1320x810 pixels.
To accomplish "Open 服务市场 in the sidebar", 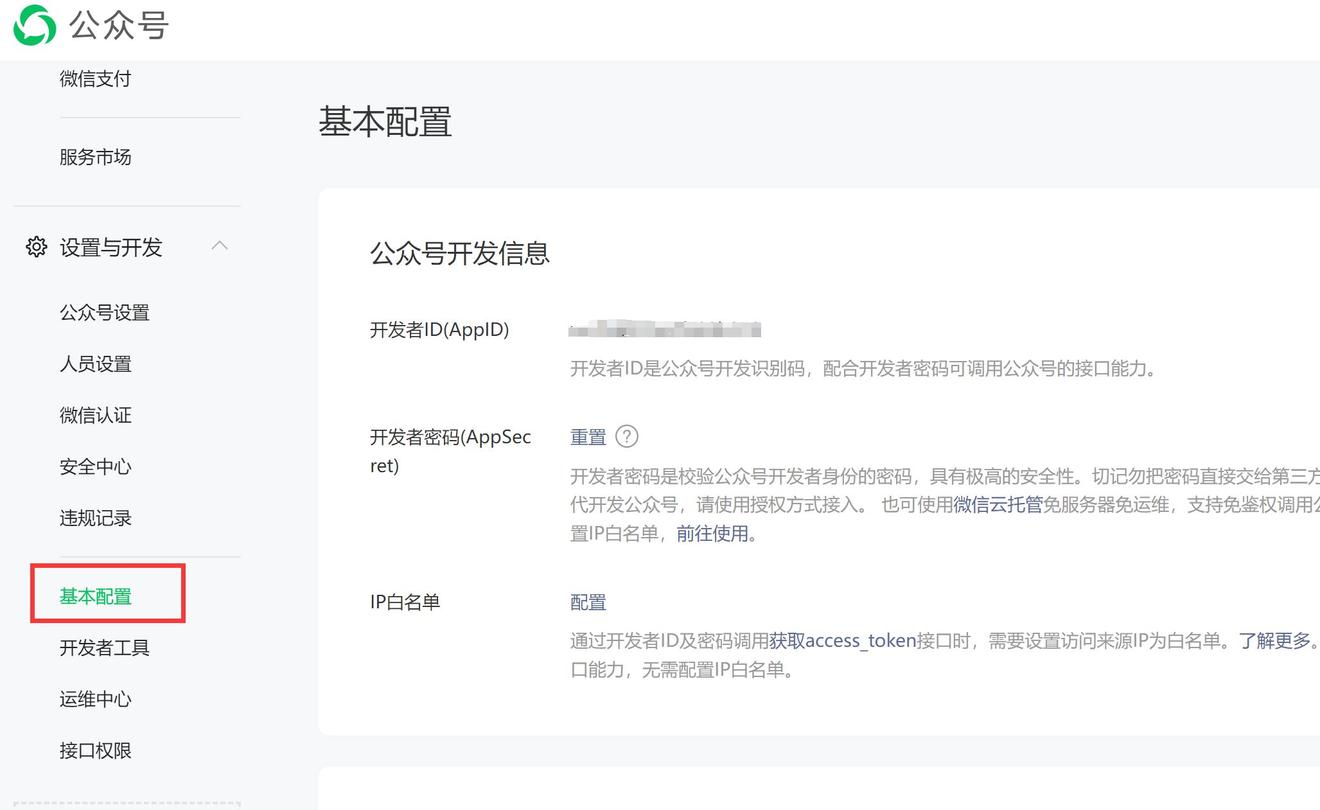I will click(95, 157).
